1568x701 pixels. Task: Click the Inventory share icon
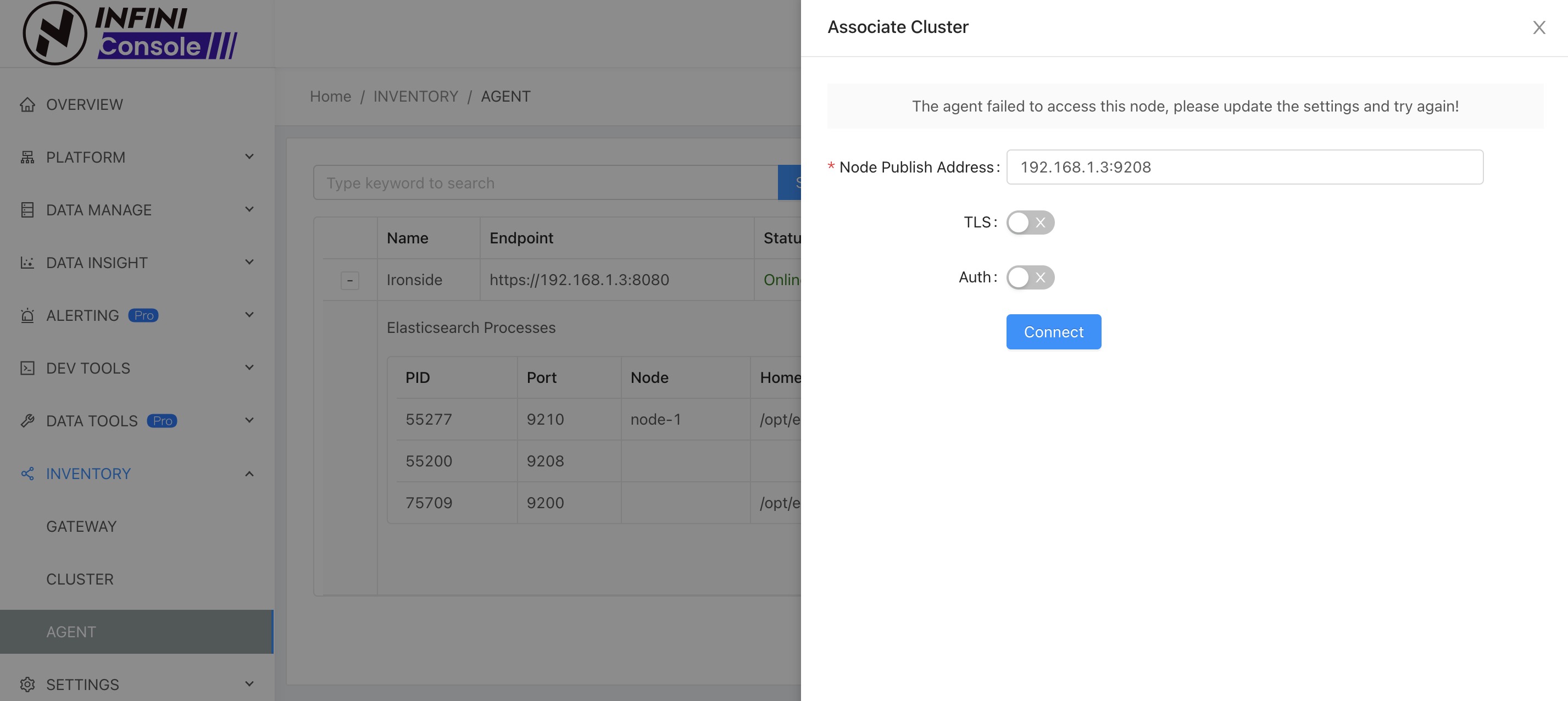coord(27,474)
